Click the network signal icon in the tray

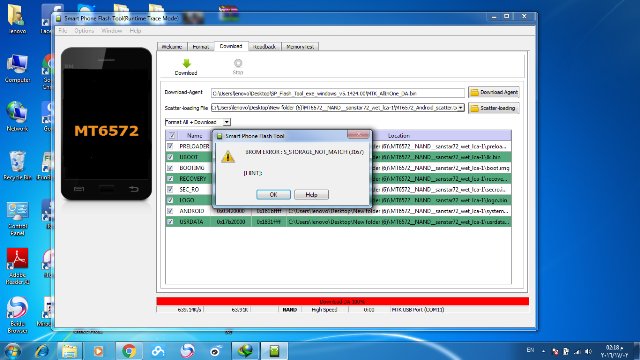click(577, 351)
